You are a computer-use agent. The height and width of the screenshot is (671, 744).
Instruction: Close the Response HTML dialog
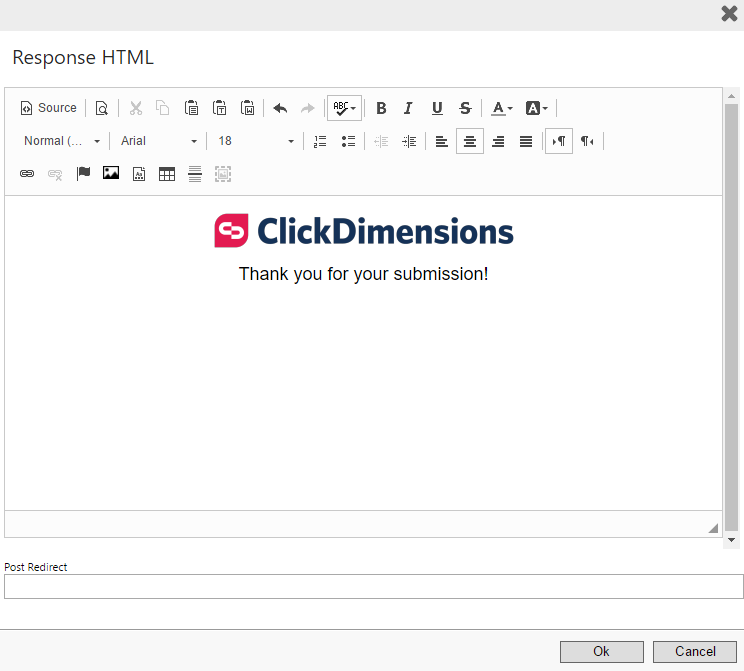[729, 13]
